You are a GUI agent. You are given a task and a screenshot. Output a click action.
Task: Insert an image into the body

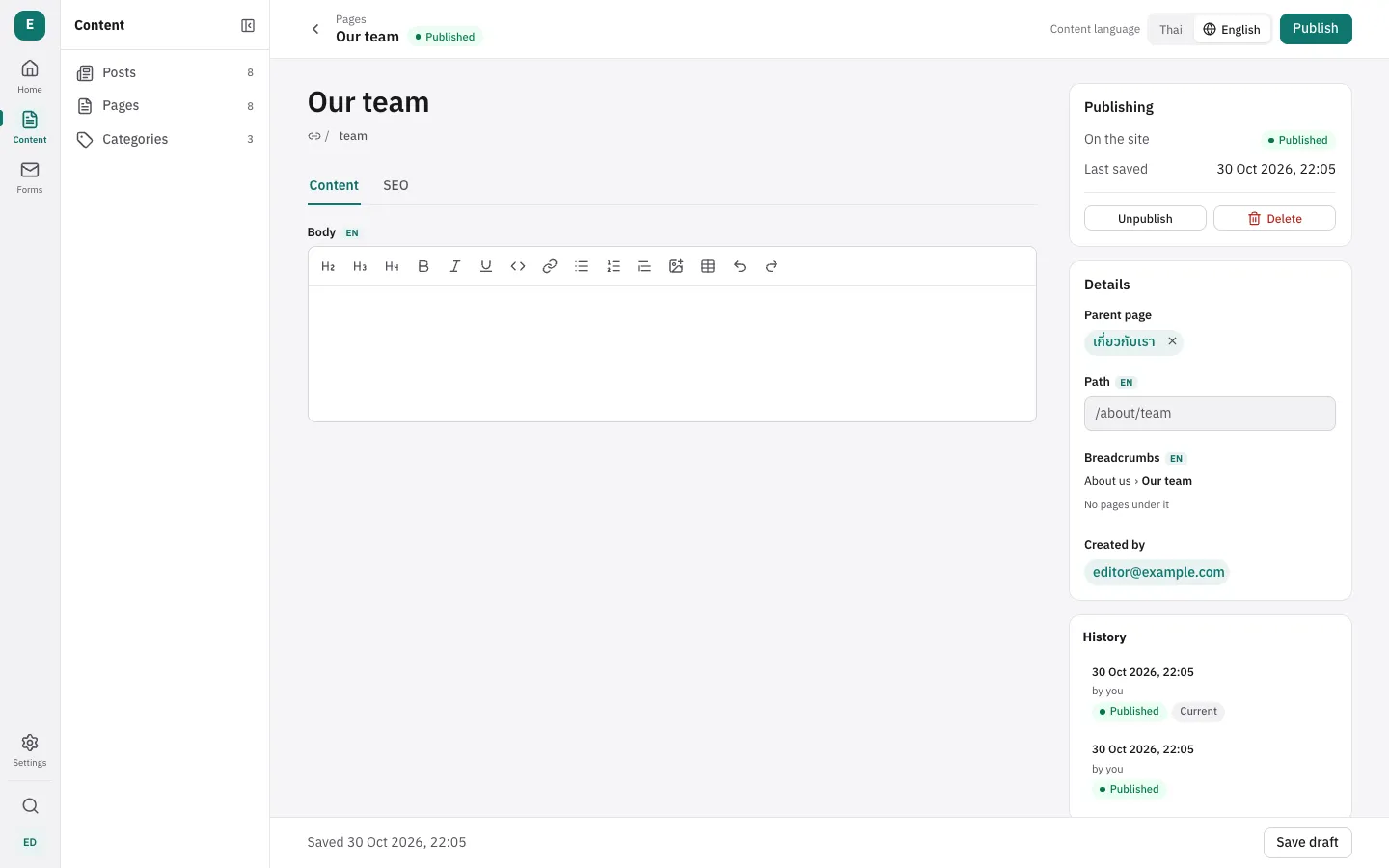pyautogui.click(x=676, y=267)
